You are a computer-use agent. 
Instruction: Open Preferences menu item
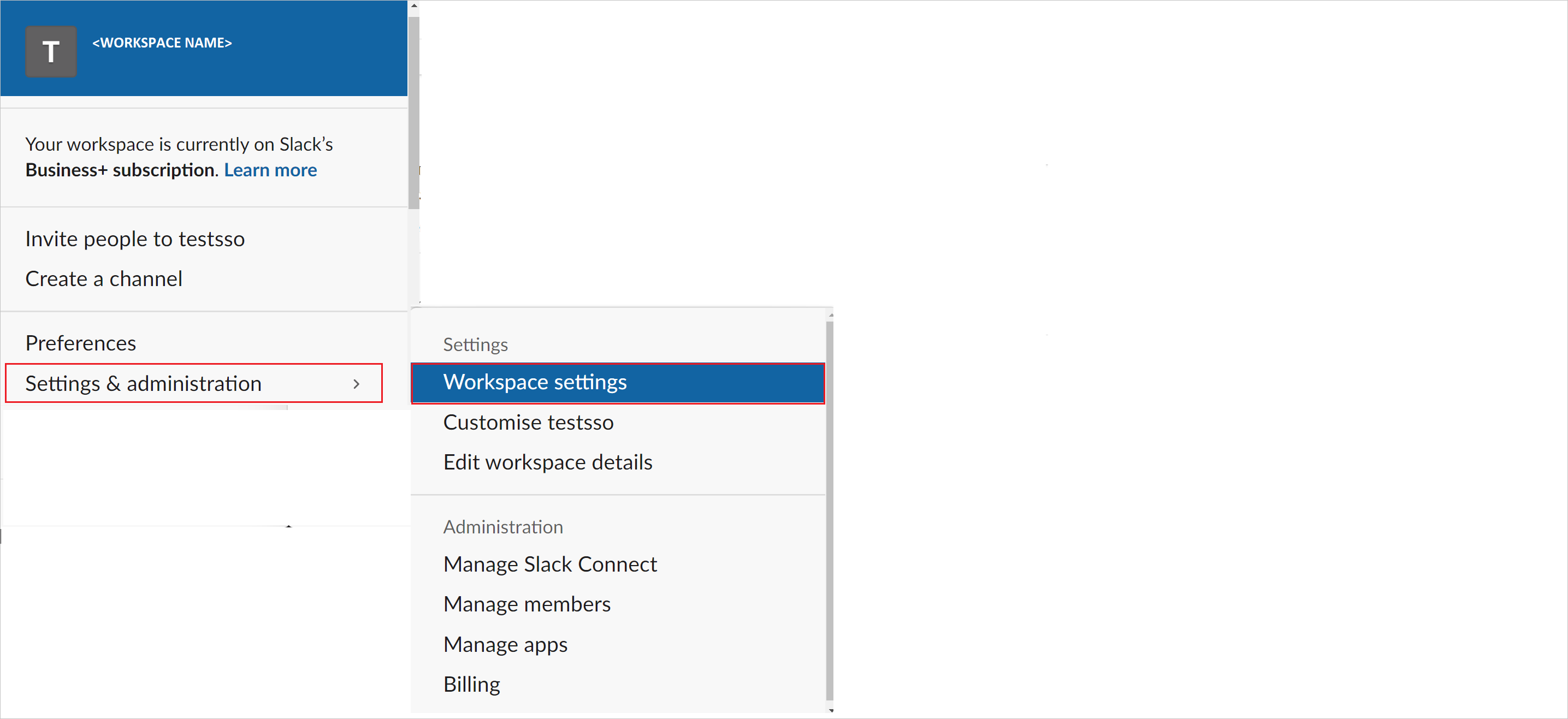point(79,342)
